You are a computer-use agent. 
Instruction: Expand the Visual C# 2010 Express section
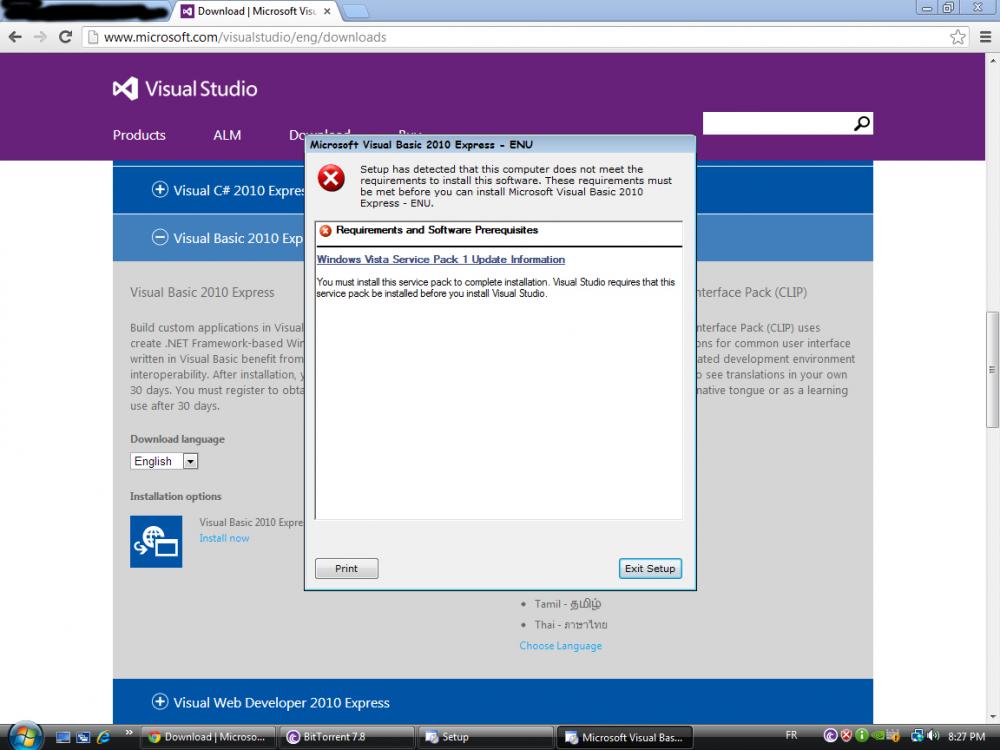click(159, 189)
